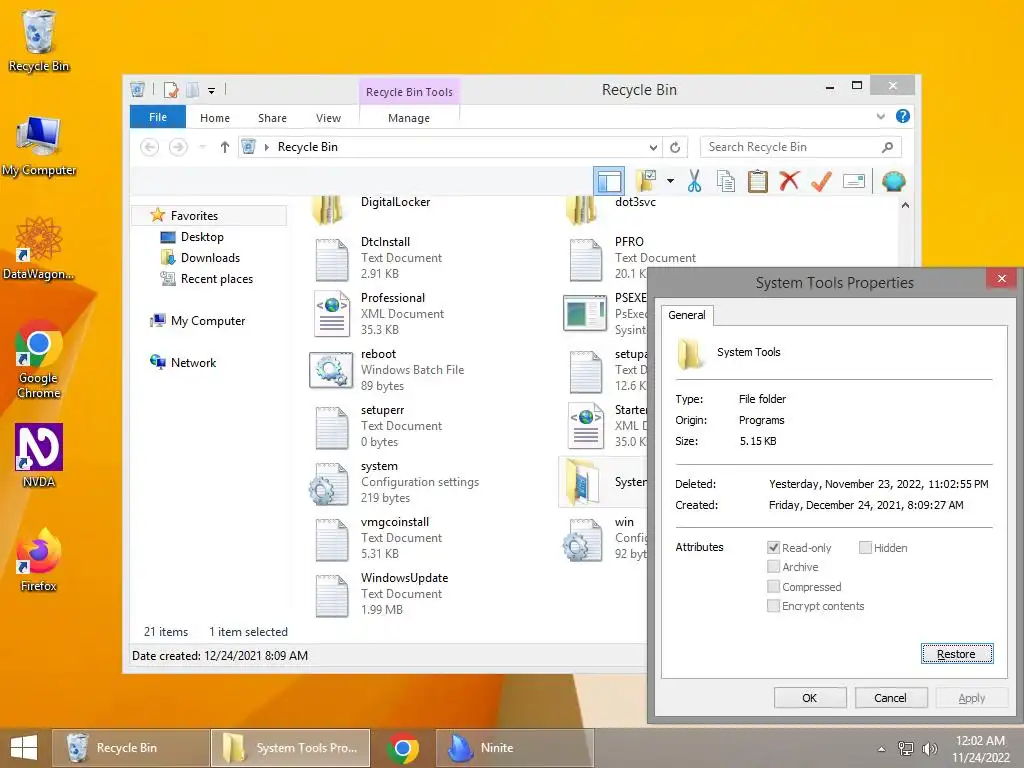Switch to the View ribbon tab
Screen dimensions: 1024x768
pyautogui.click(x=328, y=118)
